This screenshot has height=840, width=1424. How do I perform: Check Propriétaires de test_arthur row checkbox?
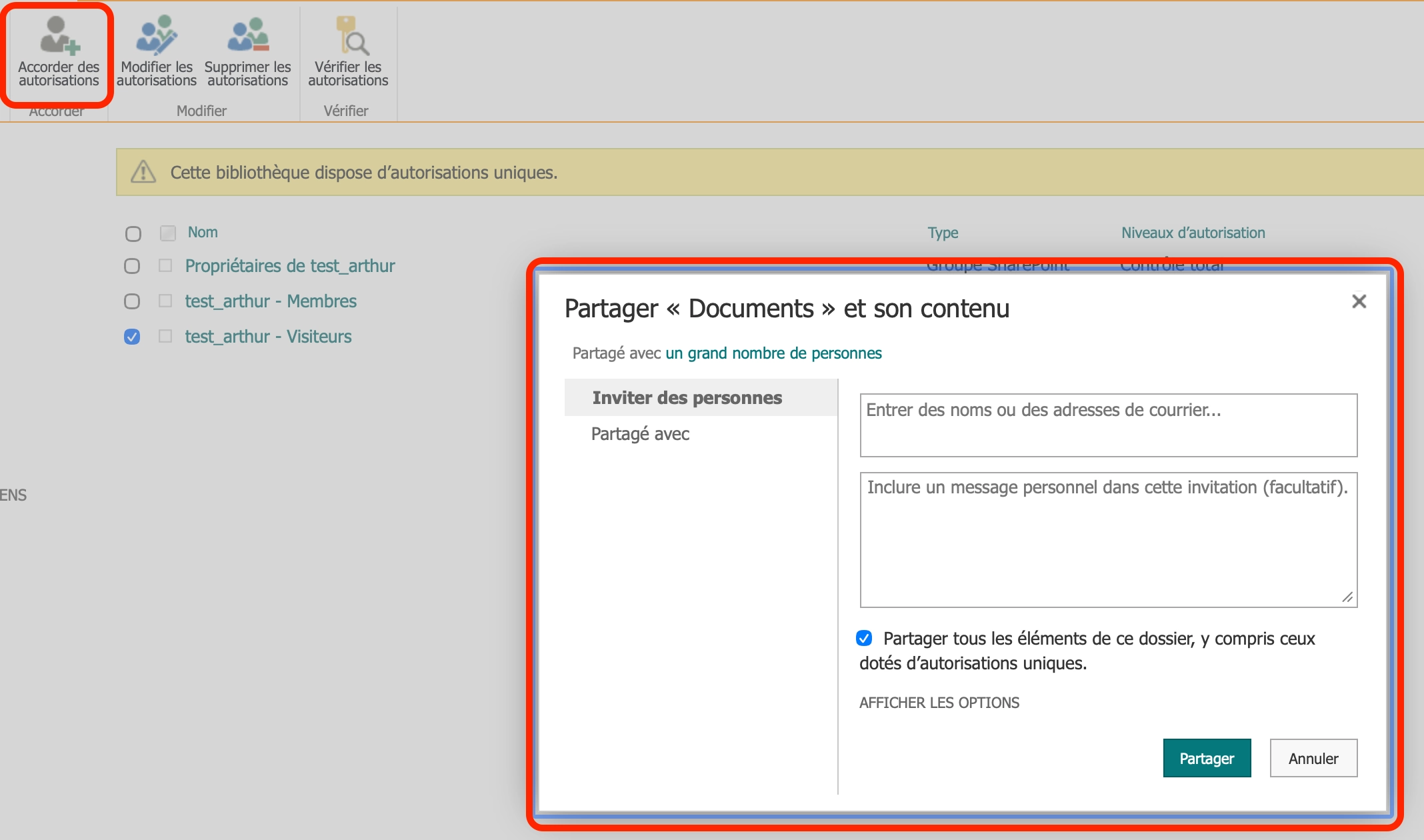(x=132, y=266)
